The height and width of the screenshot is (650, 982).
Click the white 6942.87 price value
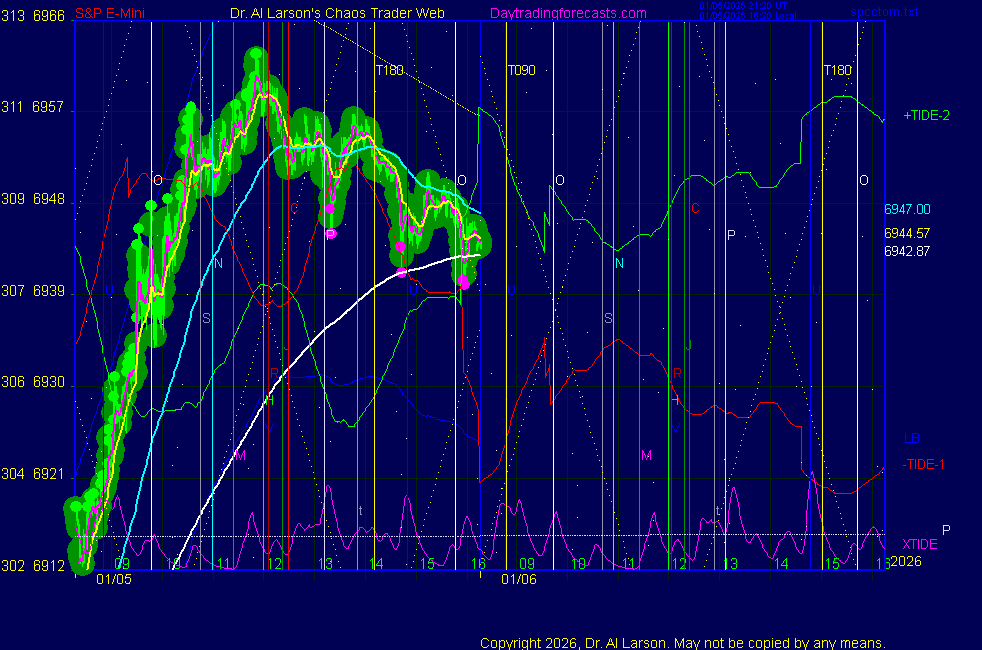[x=906, y=251]
